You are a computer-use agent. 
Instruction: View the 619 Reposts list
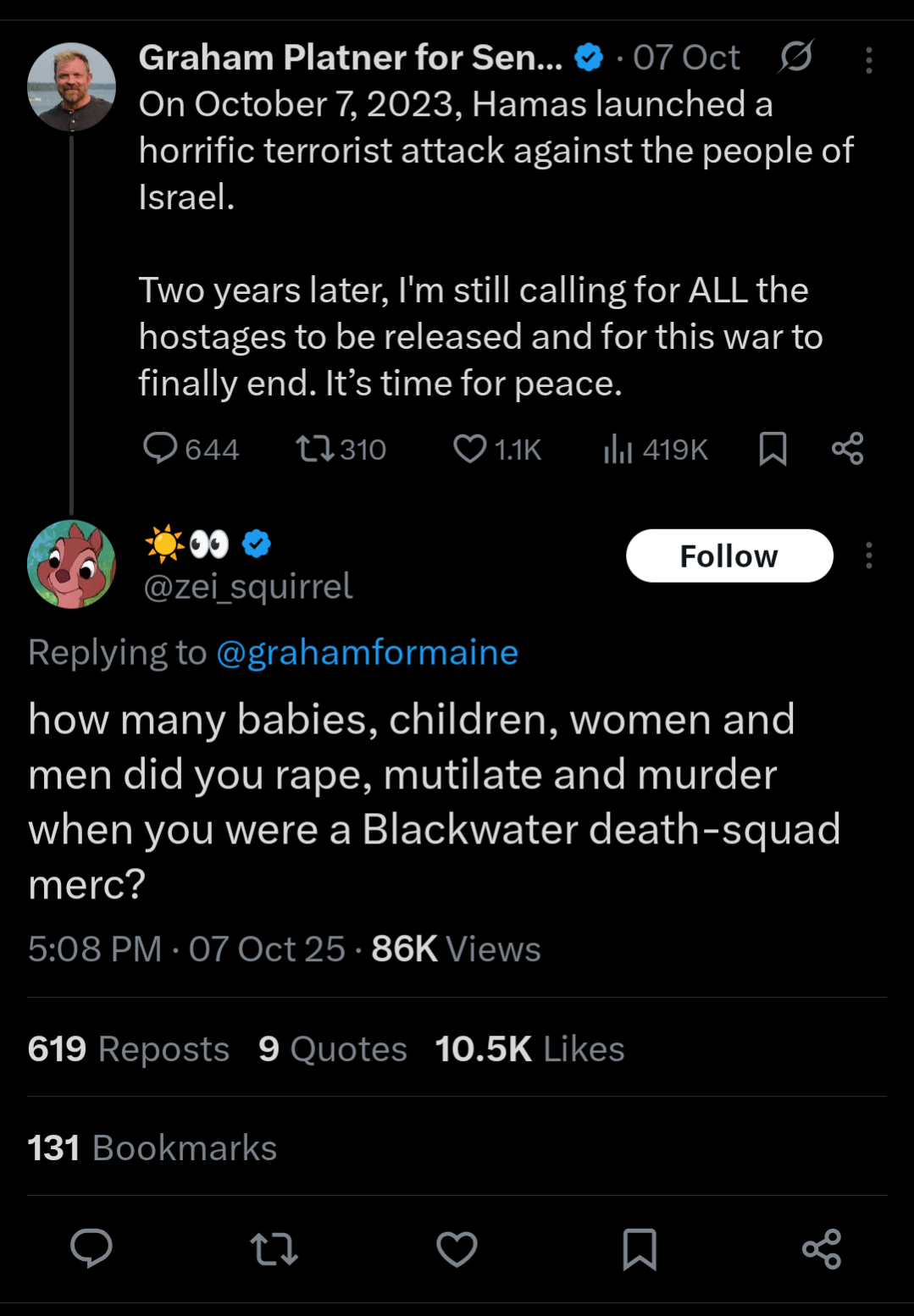[x=129, y=1049]
